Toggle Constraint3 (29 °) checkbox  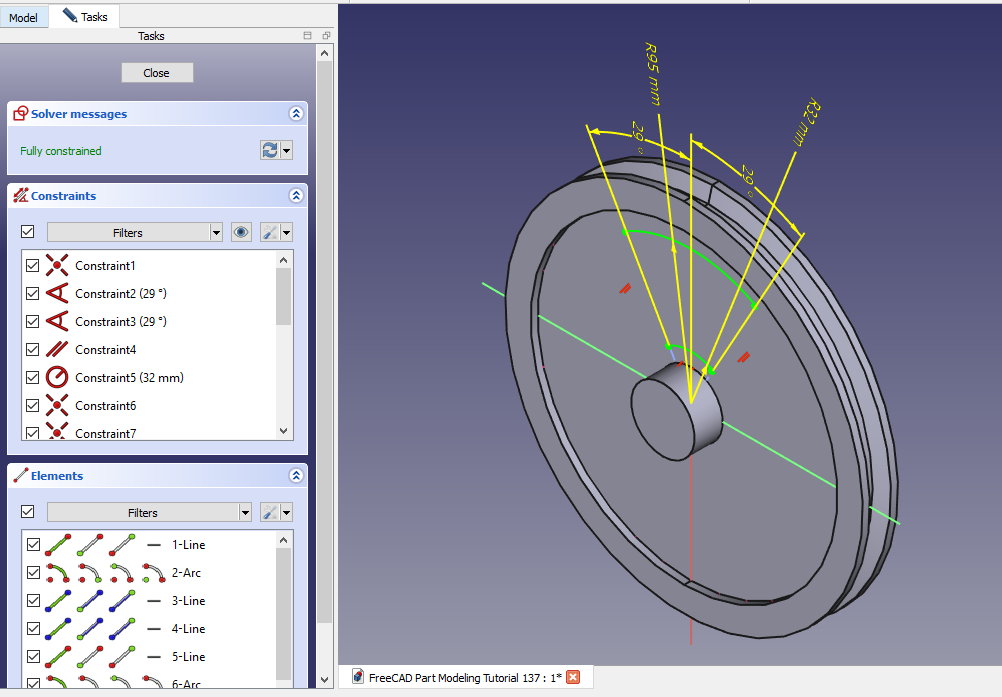33,322
